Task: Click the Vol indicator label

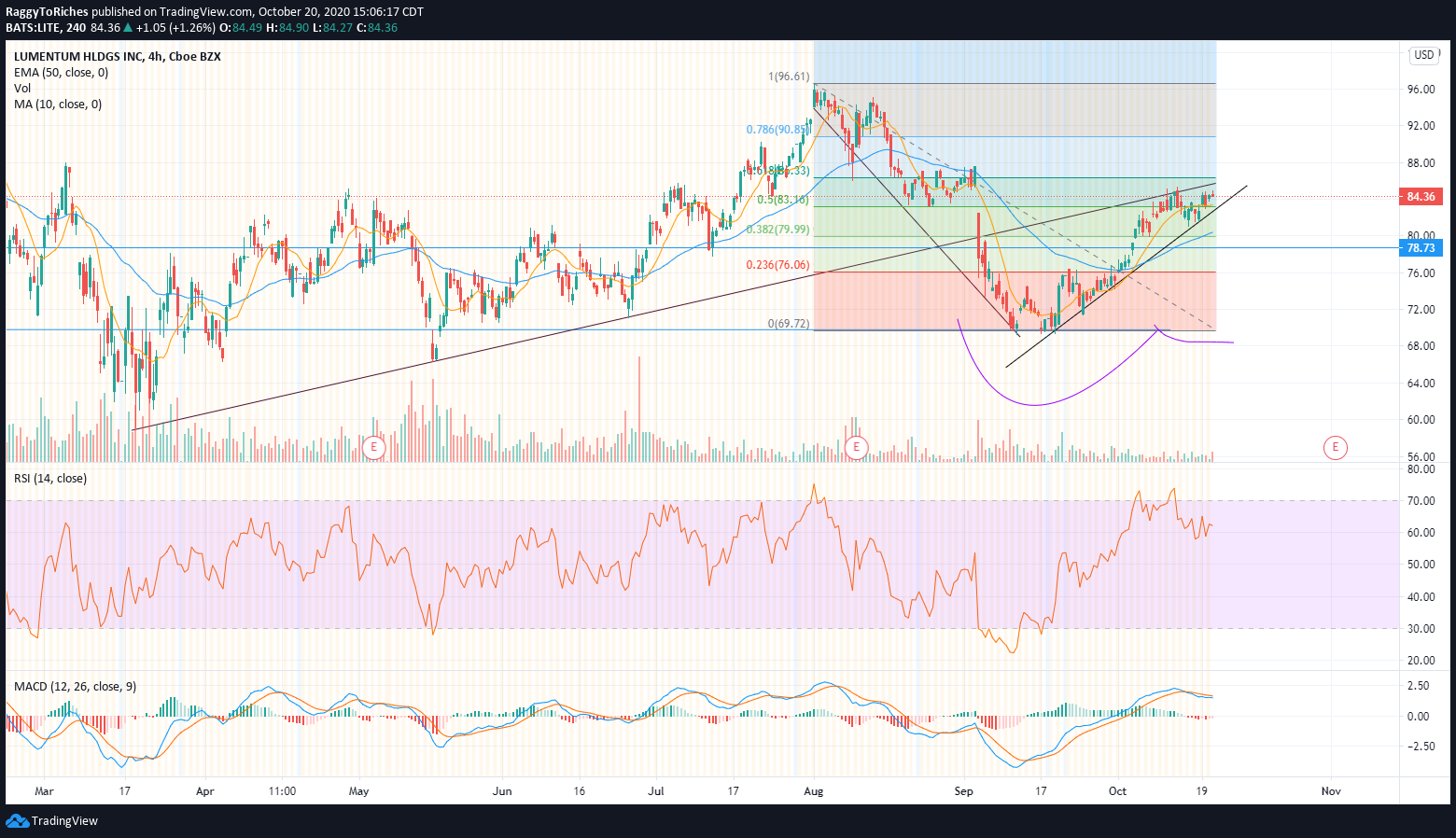Action: [x=22, y=89]
